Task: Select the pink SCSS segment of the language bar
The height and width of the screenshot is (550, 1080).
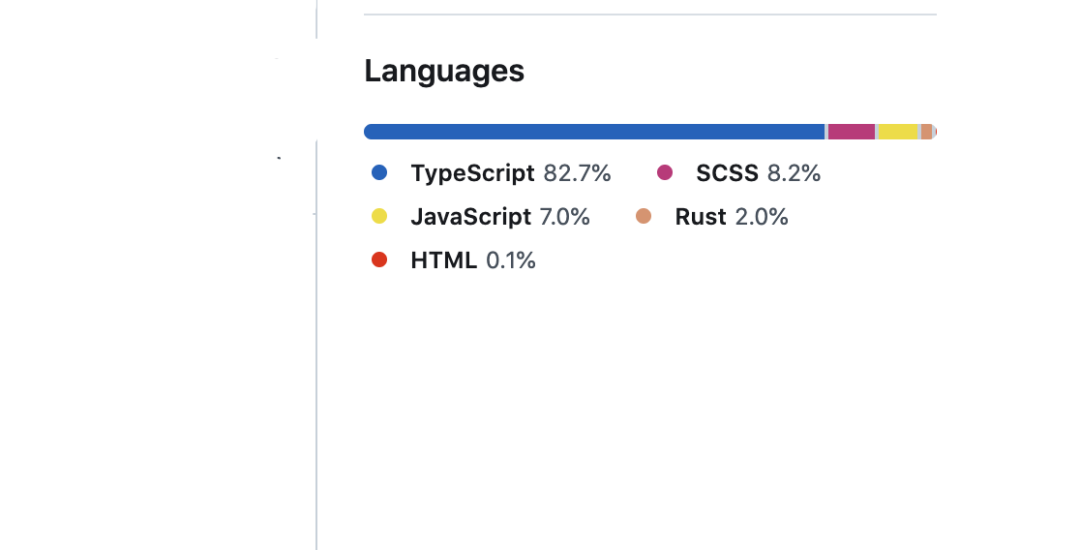Action: (x=851, y=131)
